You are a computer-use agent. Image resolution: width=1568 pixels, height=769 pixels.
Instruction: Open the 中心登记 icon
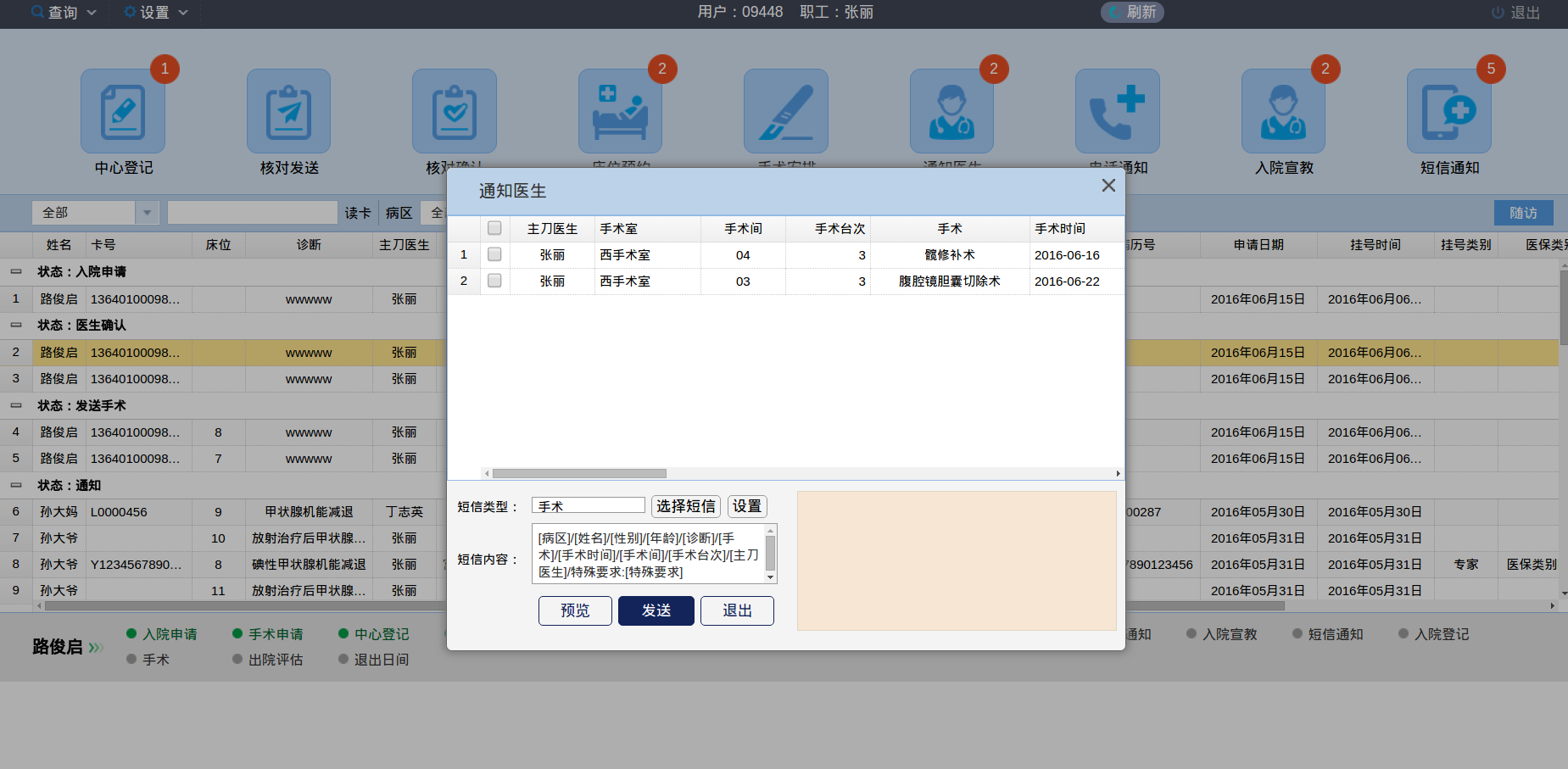123,111
